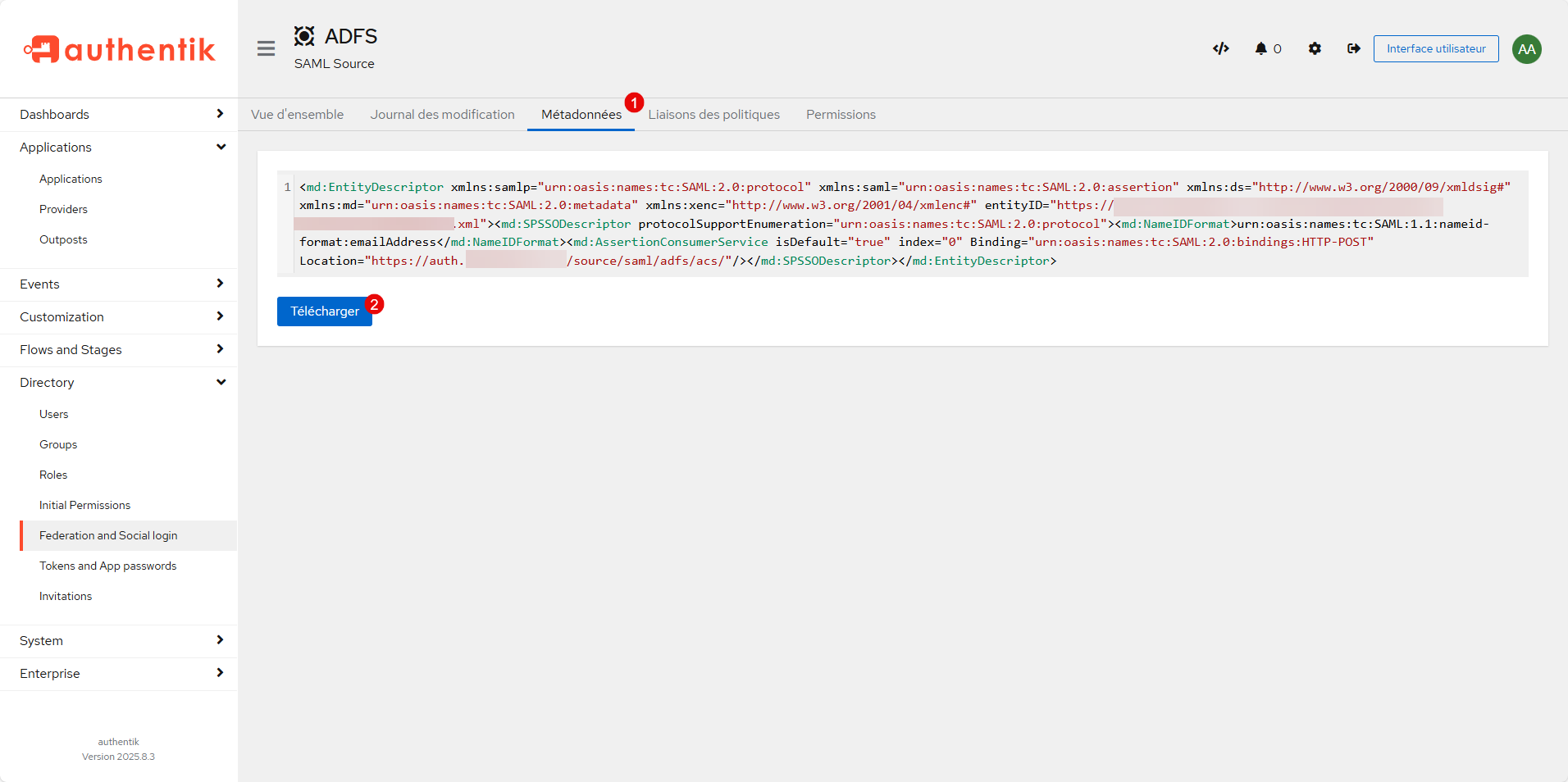Open the API drawer code icon
The height and width of the screenshot is (782, 1568).
[x=1220, y=48]
